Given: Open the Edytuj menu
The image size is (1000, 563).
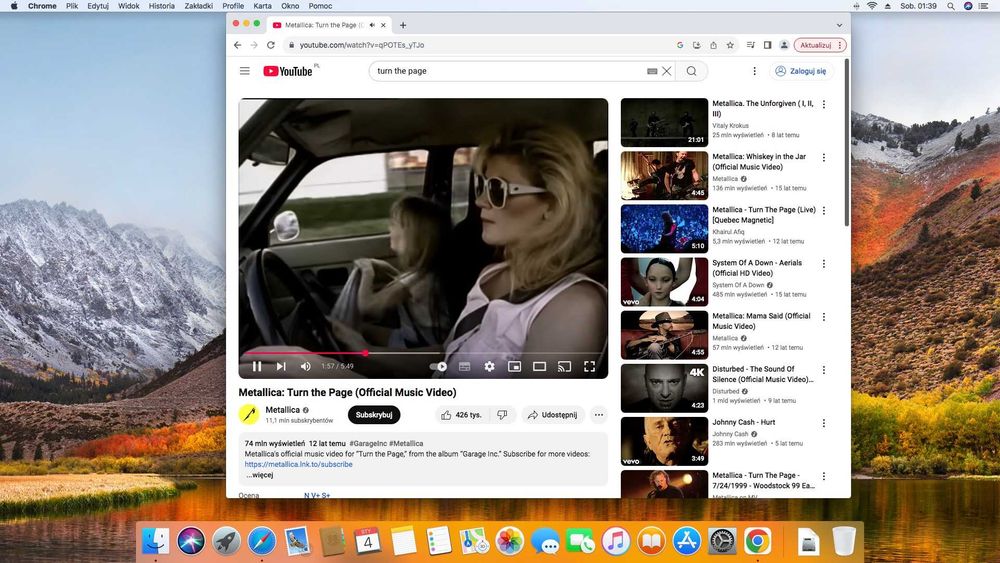Looking at the screenshot, I should pyautogui.click(x=98, y=6).
